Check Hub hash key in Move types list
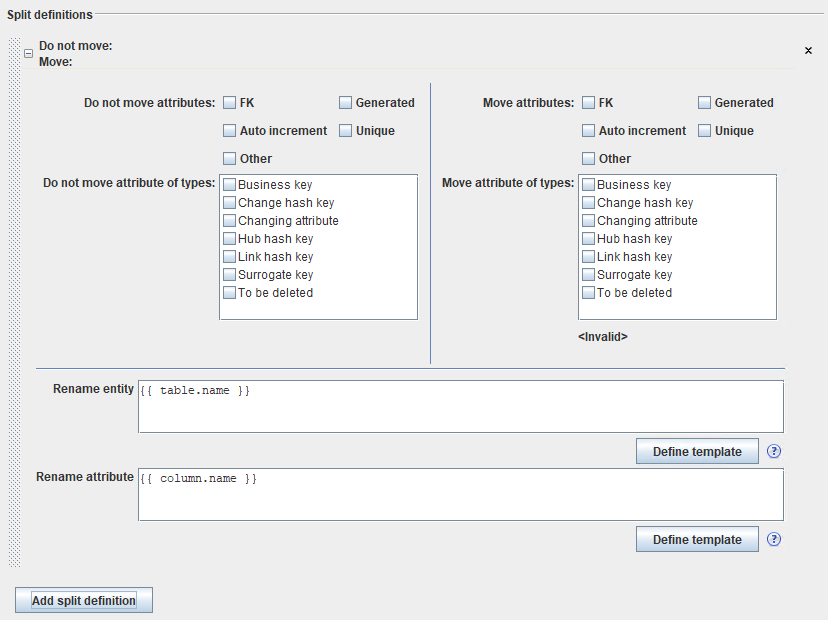This screenshot has height=620, width=828. click(x=589, y=239)
